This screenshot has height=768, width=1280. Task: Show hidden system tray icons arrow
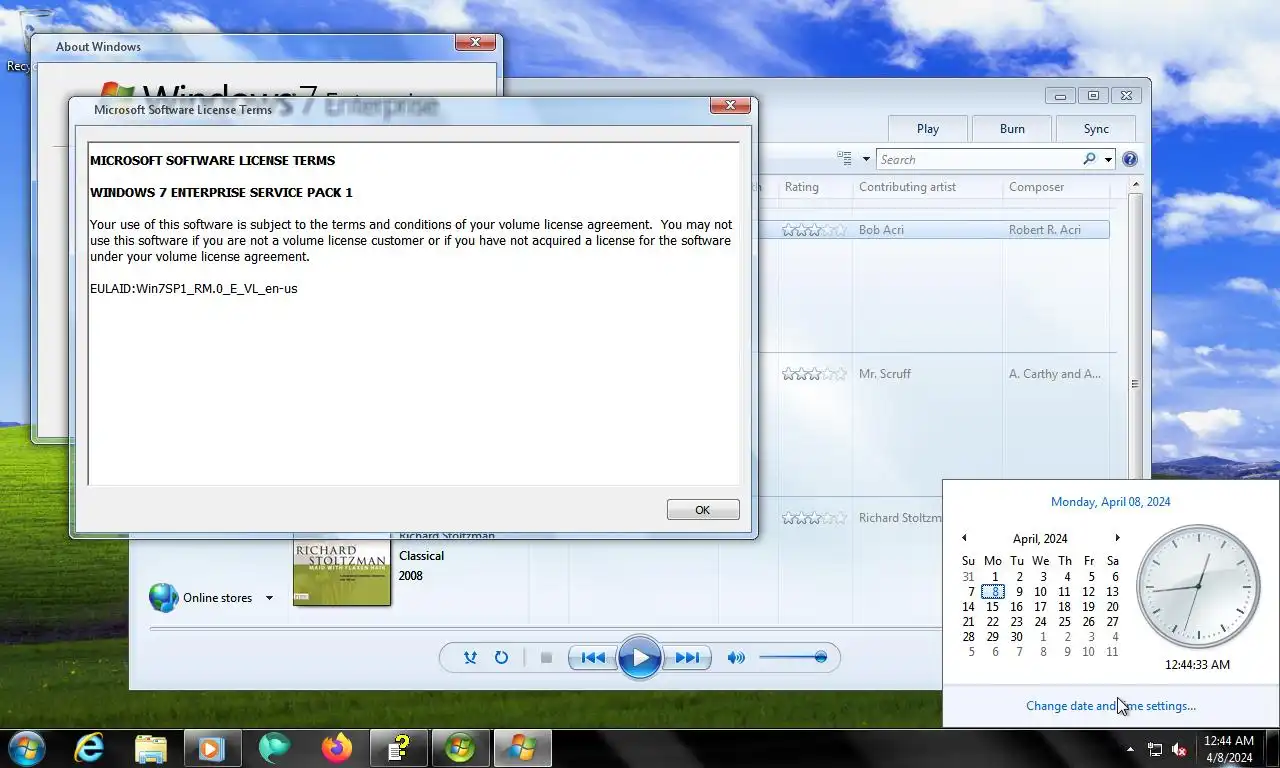pyautogui.click(x=1130, y=749)
